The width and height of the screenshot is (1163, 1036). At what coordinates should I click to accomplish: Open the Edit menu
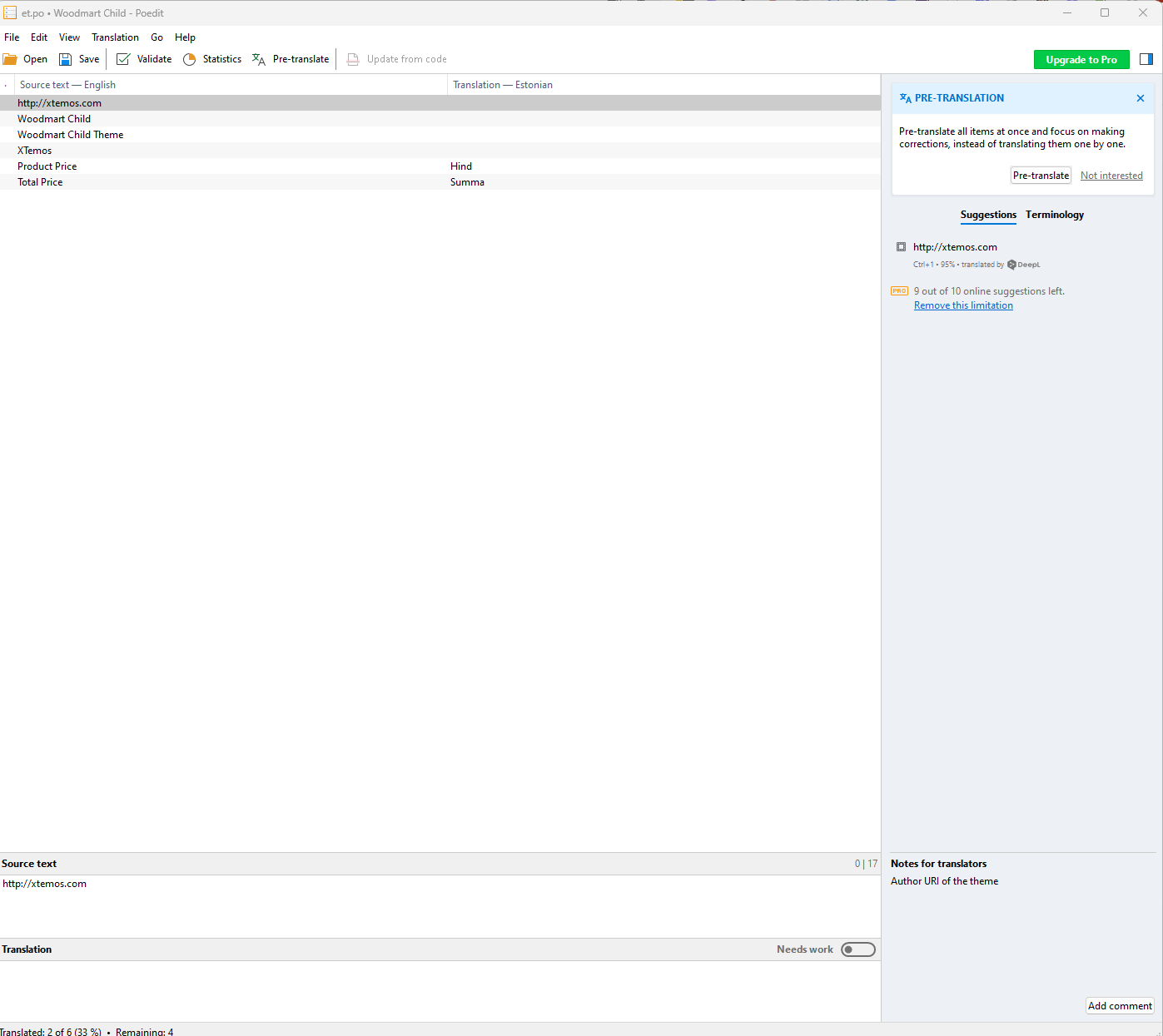coord(39,37)
